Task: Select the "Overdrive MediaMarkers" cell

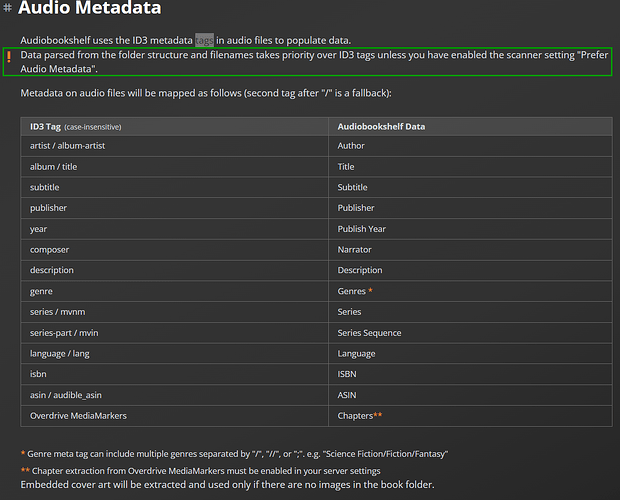Action: tap(174, 416)
